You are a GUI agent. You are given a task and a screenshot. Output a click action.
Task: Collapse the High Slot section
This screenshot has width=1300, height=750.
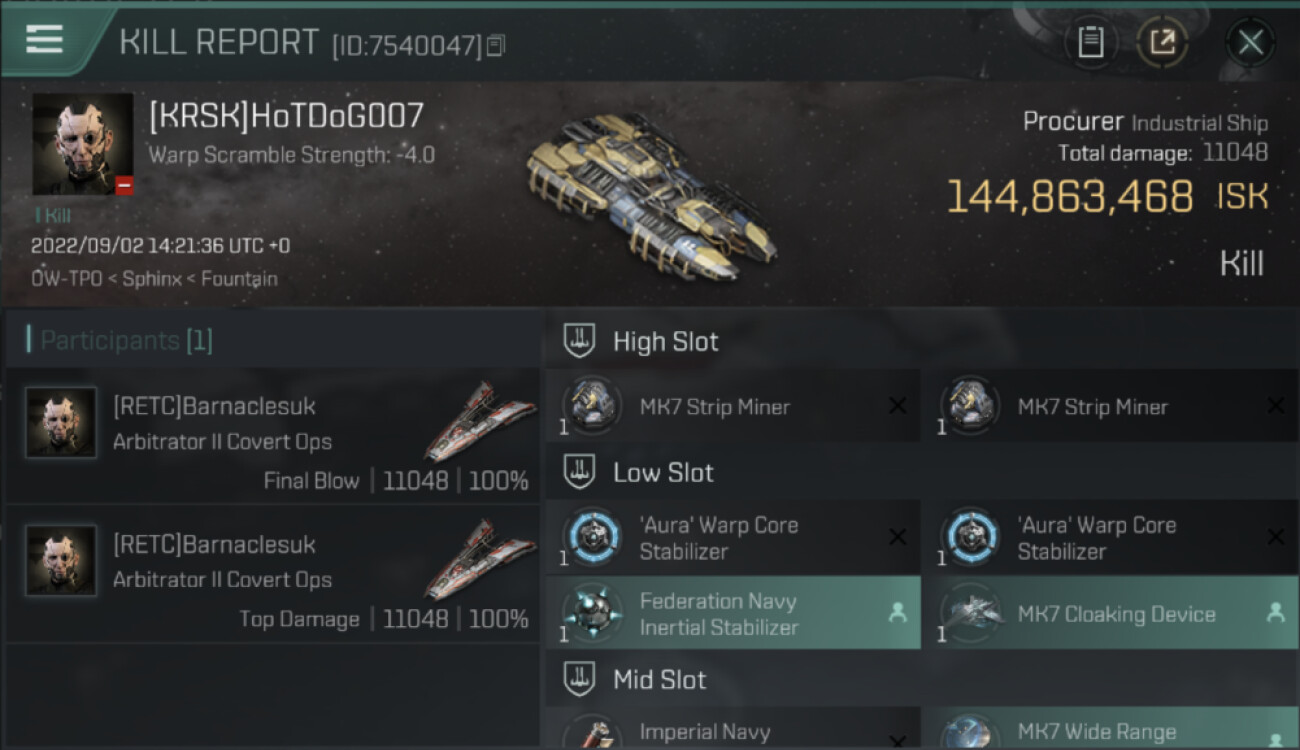[x=580, y=341]
